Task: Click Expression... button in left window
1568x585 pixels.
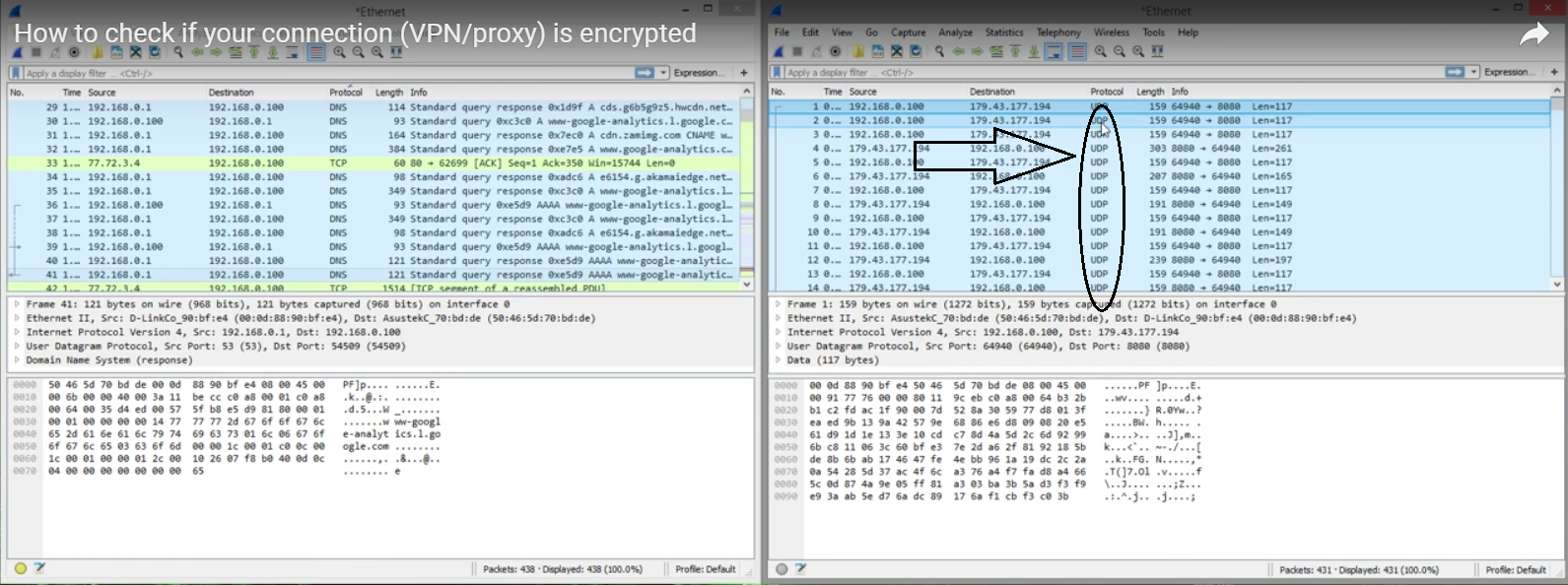Action: [x=699, y=73]
